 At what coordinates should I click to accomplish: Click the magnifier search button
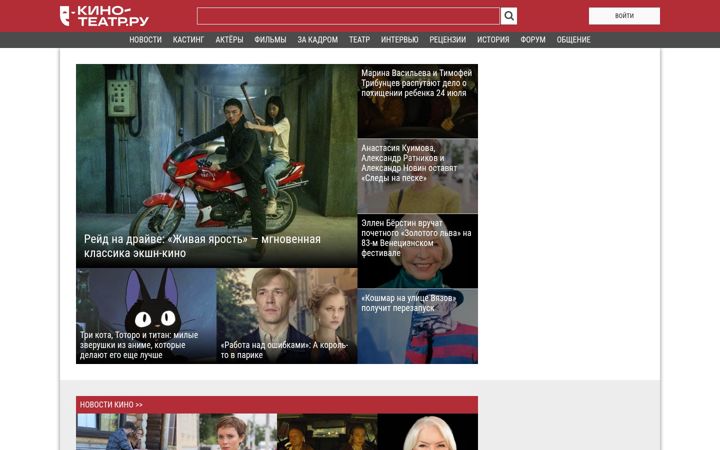[x=509, y=16]
